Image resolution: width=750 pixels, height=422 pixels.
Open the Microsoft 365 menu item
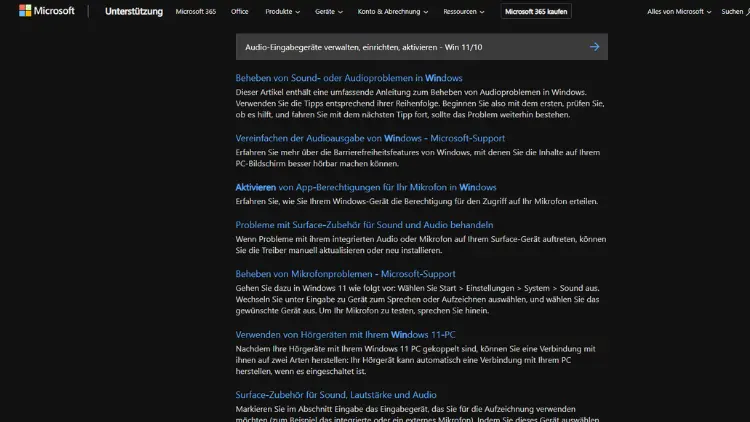196,11
